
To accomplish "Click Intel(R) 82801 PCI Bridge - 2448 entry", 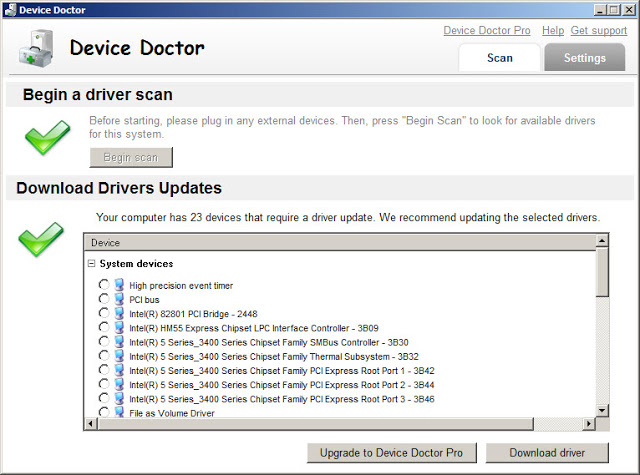I will point(193,314).
